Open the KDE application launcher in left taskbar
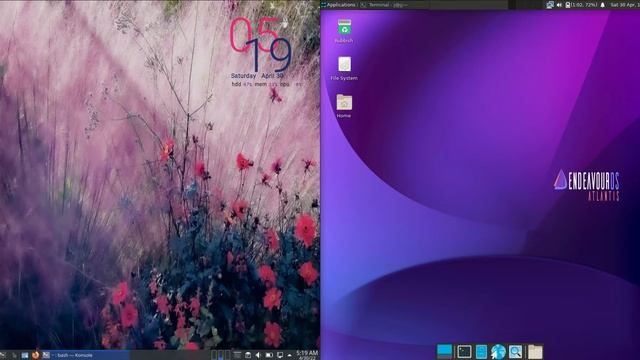640x360 pixels. pos(3,356)
